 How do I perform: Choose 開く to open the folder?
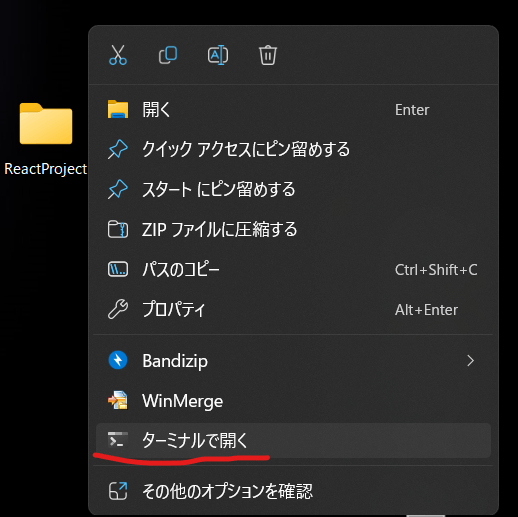click(293, 110)
